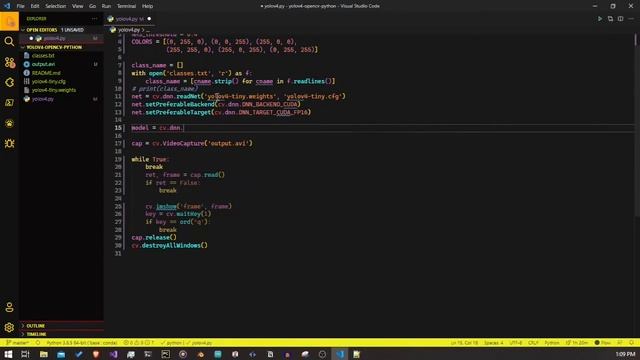Click 'cap.release()' on line 29

click(x=154, y=238)
